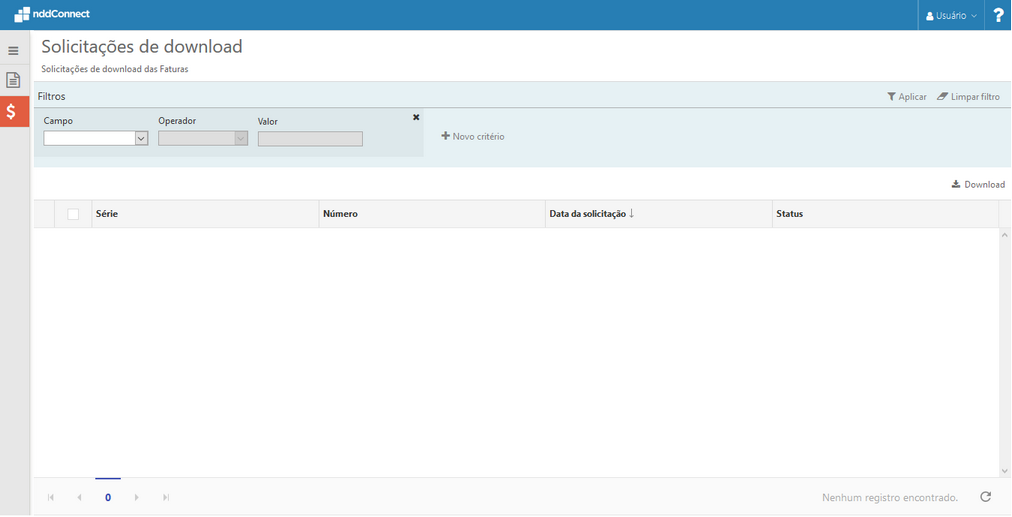The width and height of the screenshot is (1012, 517).
Task: Open the Usuário account dropdown
Action: (951, 16)
